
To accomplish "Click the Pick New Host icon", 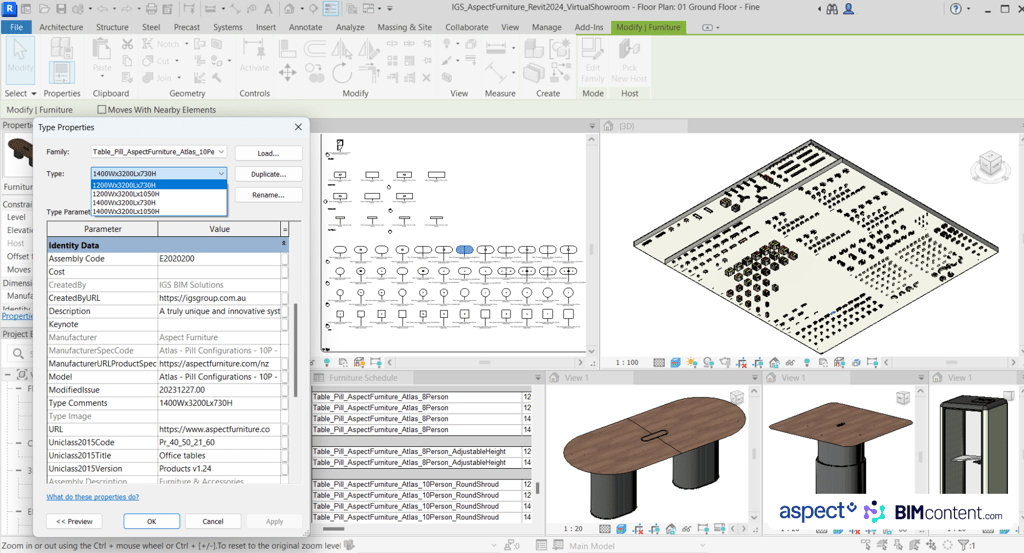I will [x=630, y=60].
